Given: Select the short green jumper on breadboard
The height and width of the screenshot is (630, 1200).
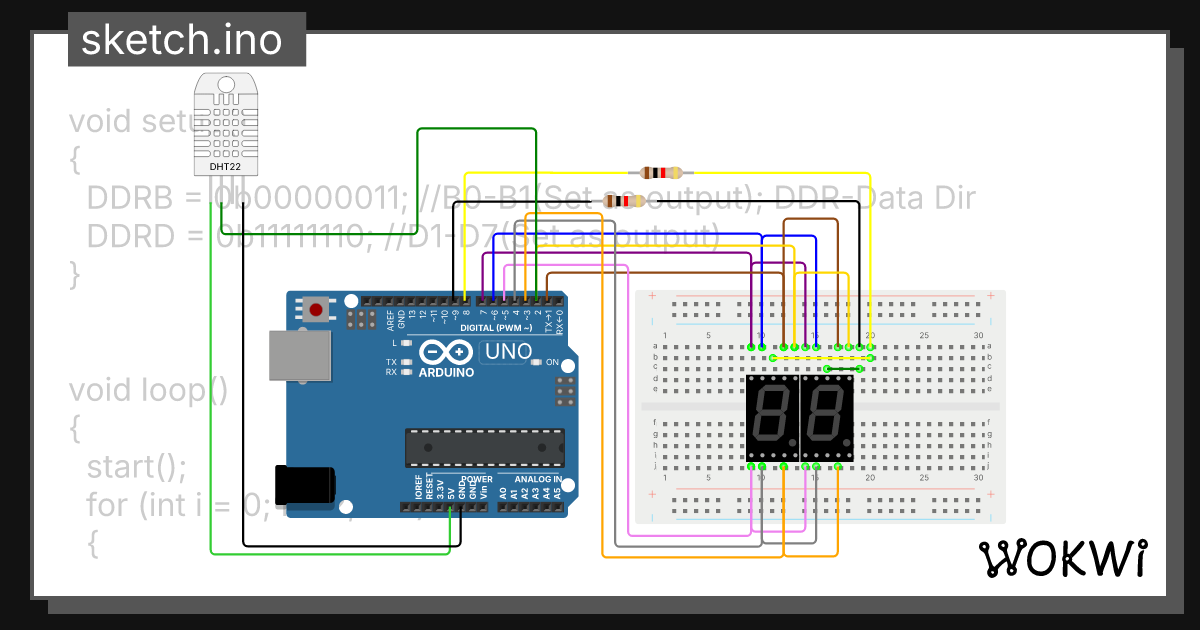Looking at the screenshot, I should (x=842, y=368).
